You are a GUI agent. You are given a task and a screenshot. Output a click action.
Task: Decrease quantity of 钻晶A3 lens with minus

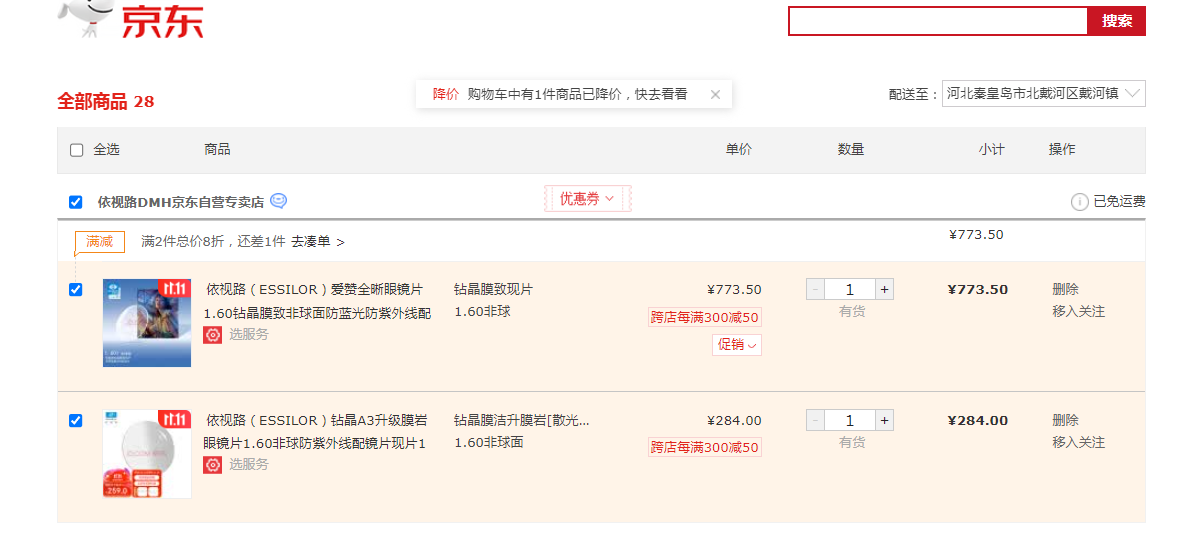815,420
